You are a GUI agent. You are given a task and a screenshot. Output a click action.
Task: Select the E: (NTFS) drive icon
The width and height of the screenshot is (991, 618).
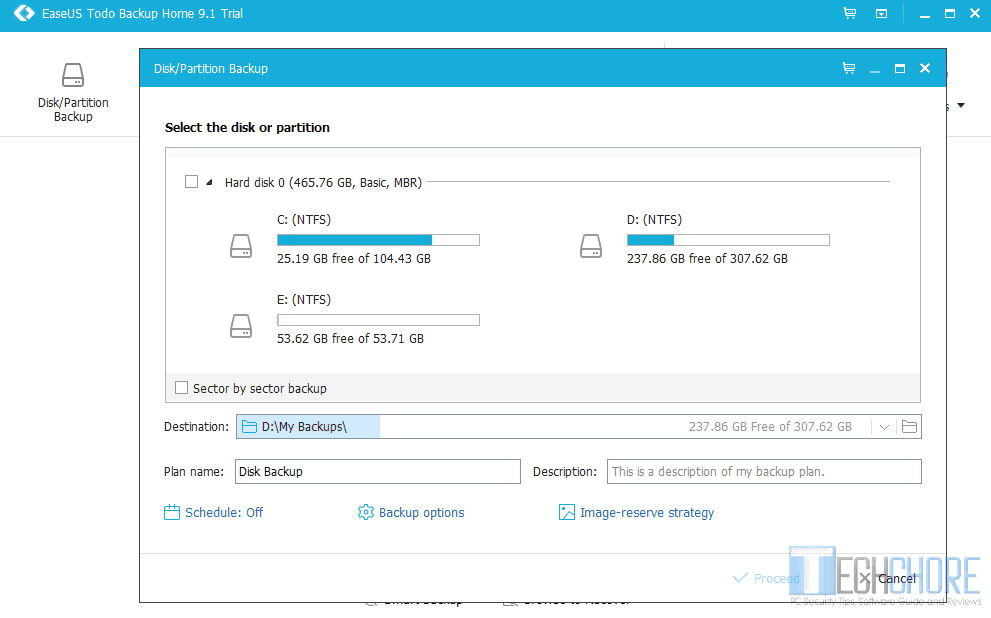click(241, 326)
